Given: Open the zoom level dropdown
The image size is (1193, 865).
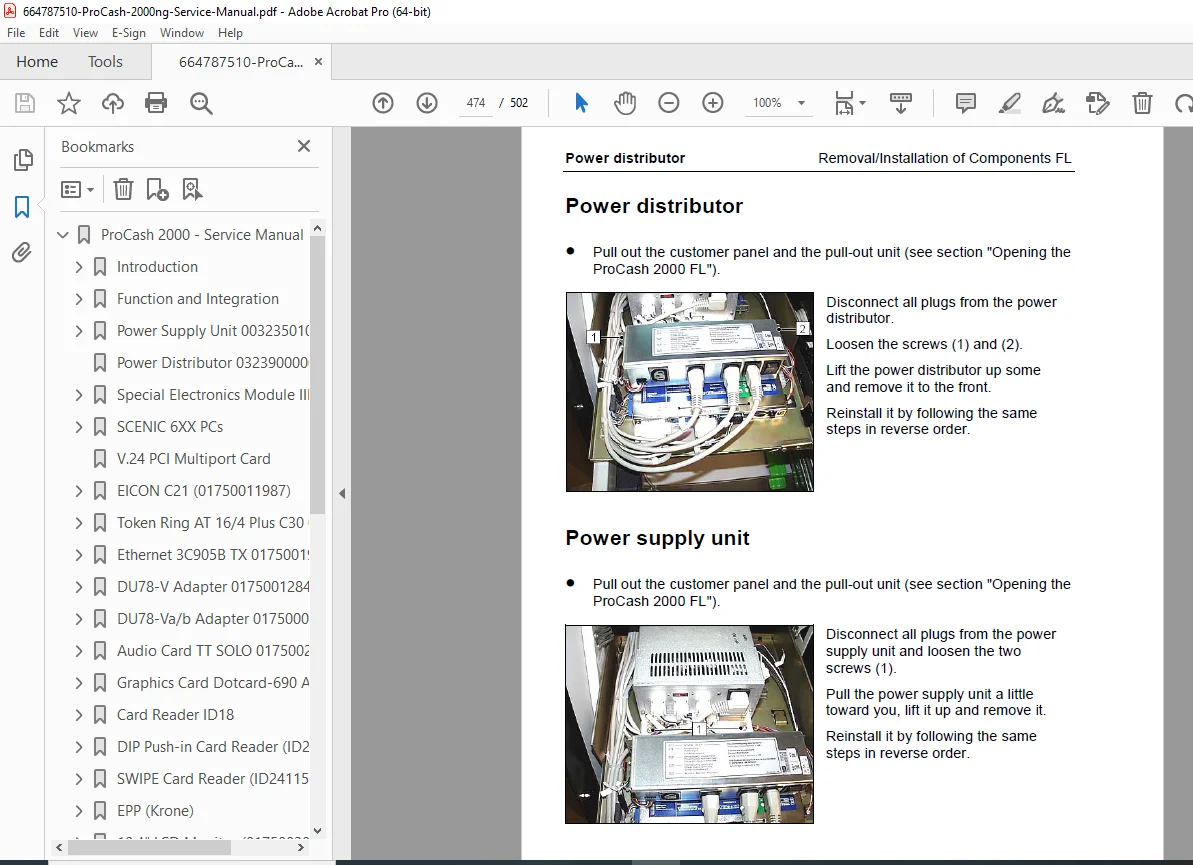Looking at the screenshot, I should coord(801,103).
